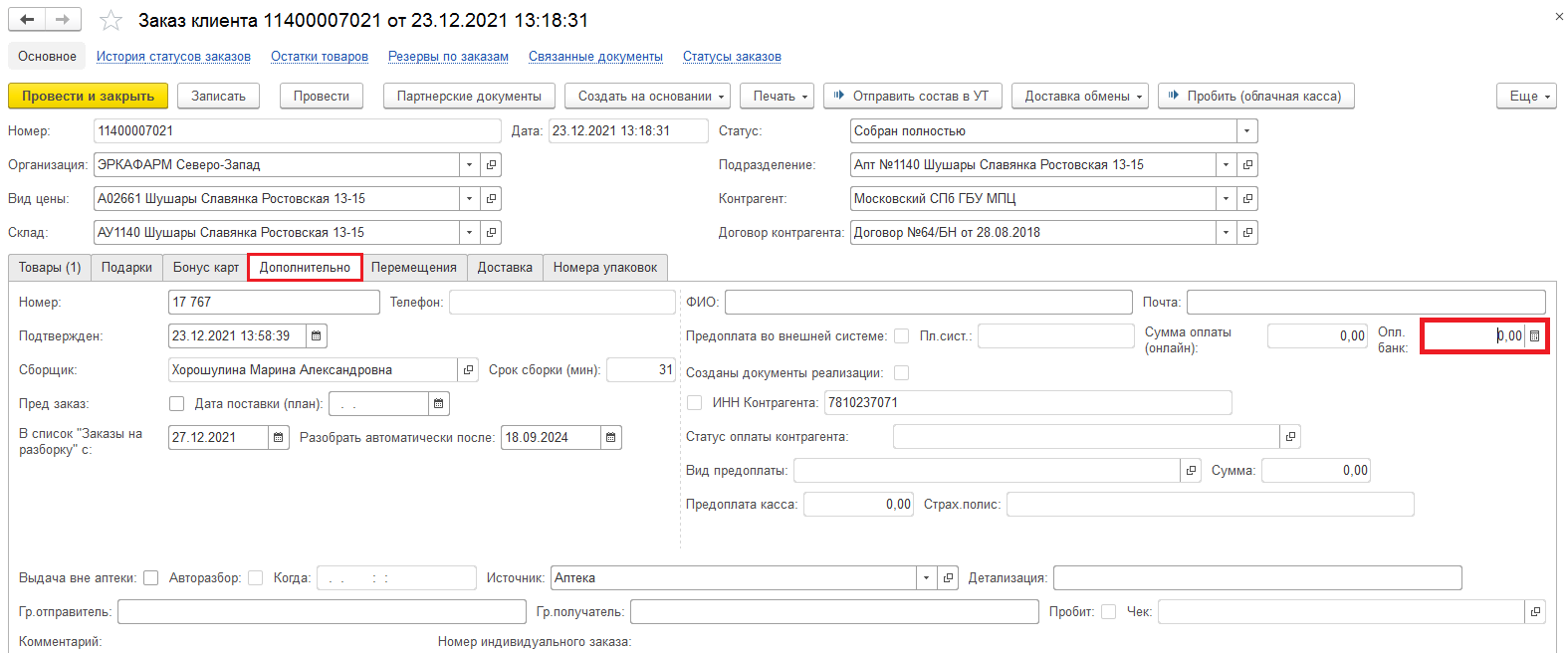
Task: Open the Товары (1) tab
Action: (x=50, y=268)
